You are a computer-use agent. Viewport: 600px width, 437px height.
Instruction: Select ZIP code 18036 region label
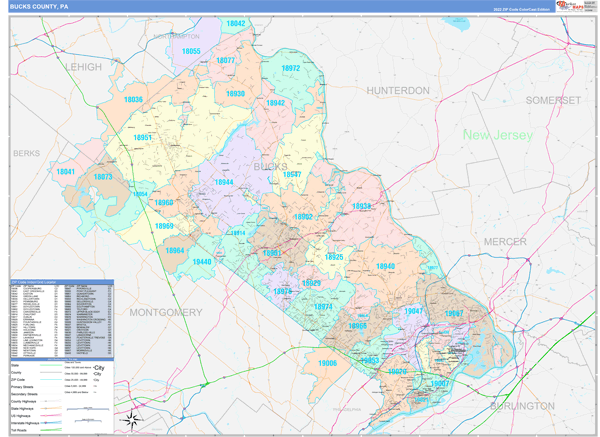pyautogui.click(x=133, y=100)
